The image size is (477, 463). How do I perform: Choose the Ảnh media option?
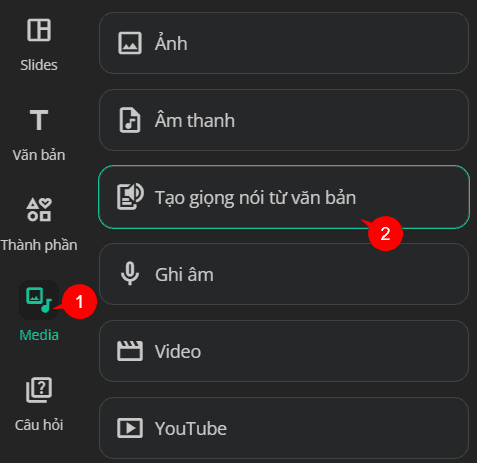pyautogui.click(x=284, y=43)
